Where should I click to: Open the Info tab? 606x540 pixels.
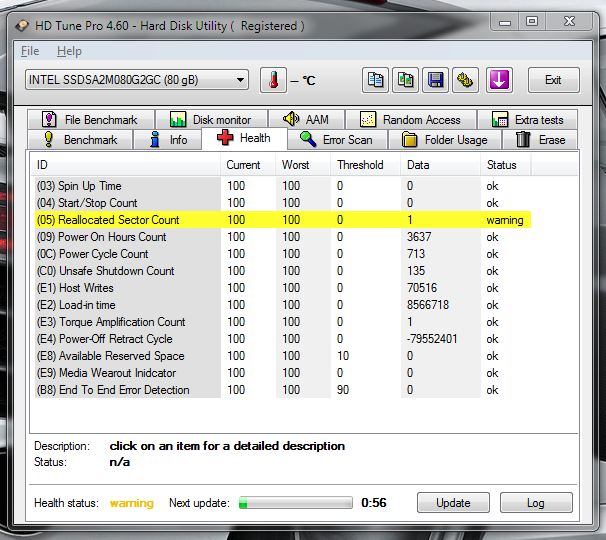coord(167,140)
